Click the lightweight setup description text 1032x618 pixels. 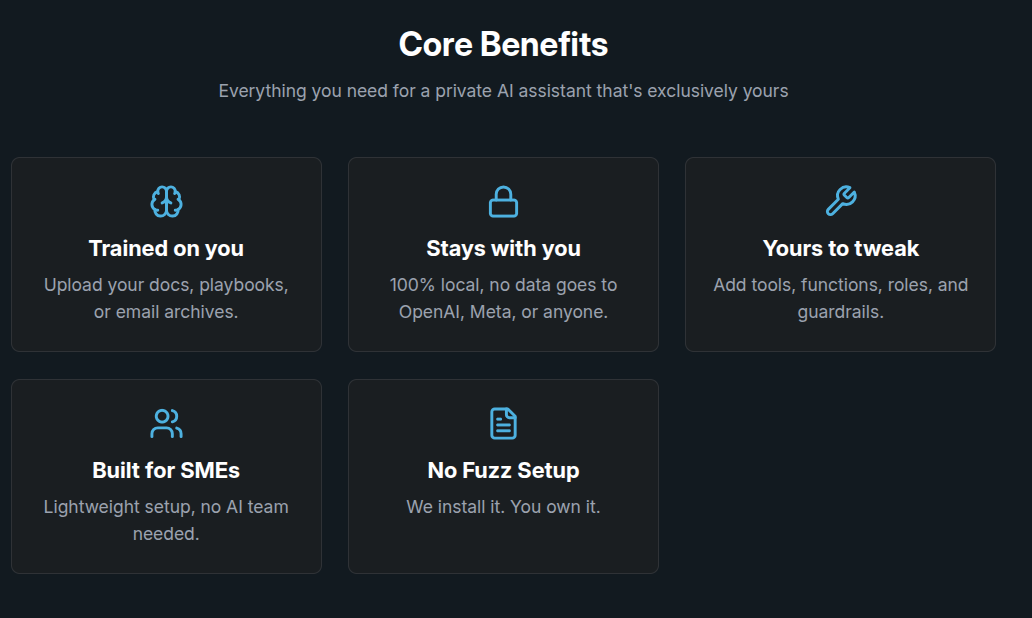click(166, 520)
